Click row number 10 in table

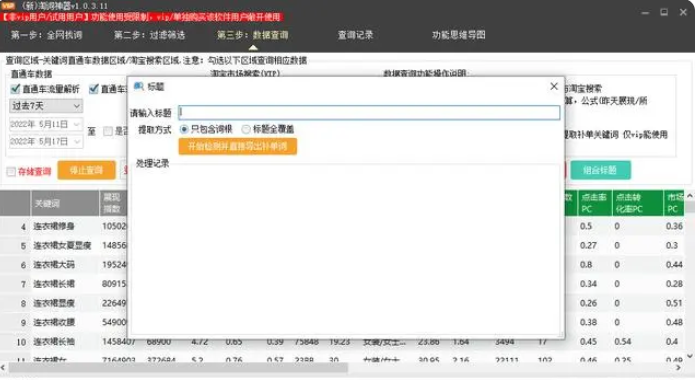(x=21, y=342)
